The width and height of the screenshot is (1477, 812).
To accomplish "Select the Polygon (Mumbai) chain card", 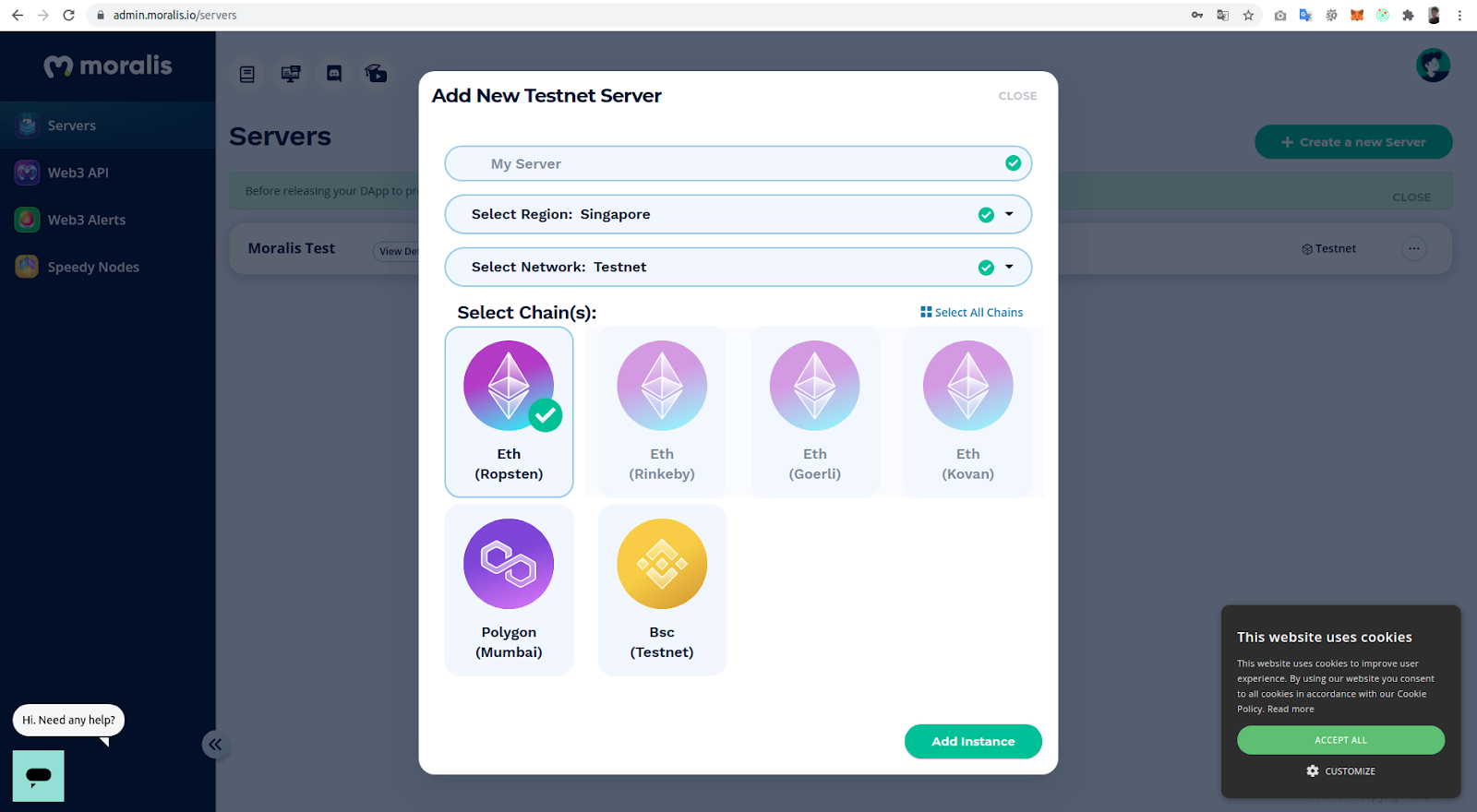I will pyautogui.click(x=509, y=590).
